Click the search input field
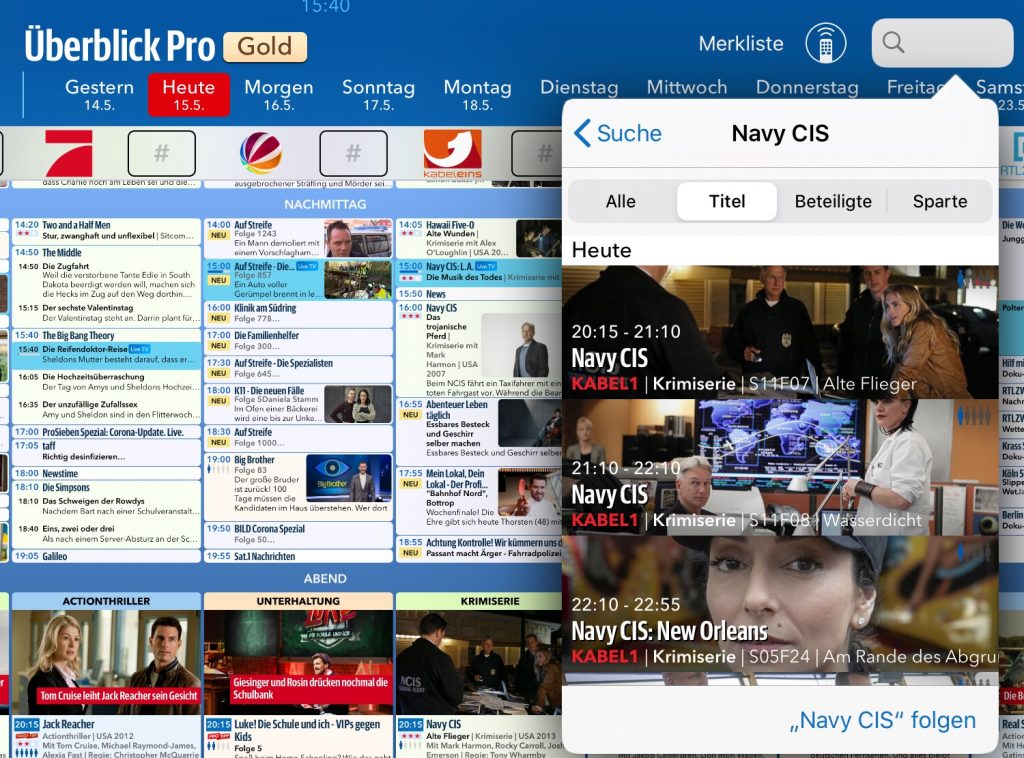This screenshot has height=758, width=1024. pos(942,42)
